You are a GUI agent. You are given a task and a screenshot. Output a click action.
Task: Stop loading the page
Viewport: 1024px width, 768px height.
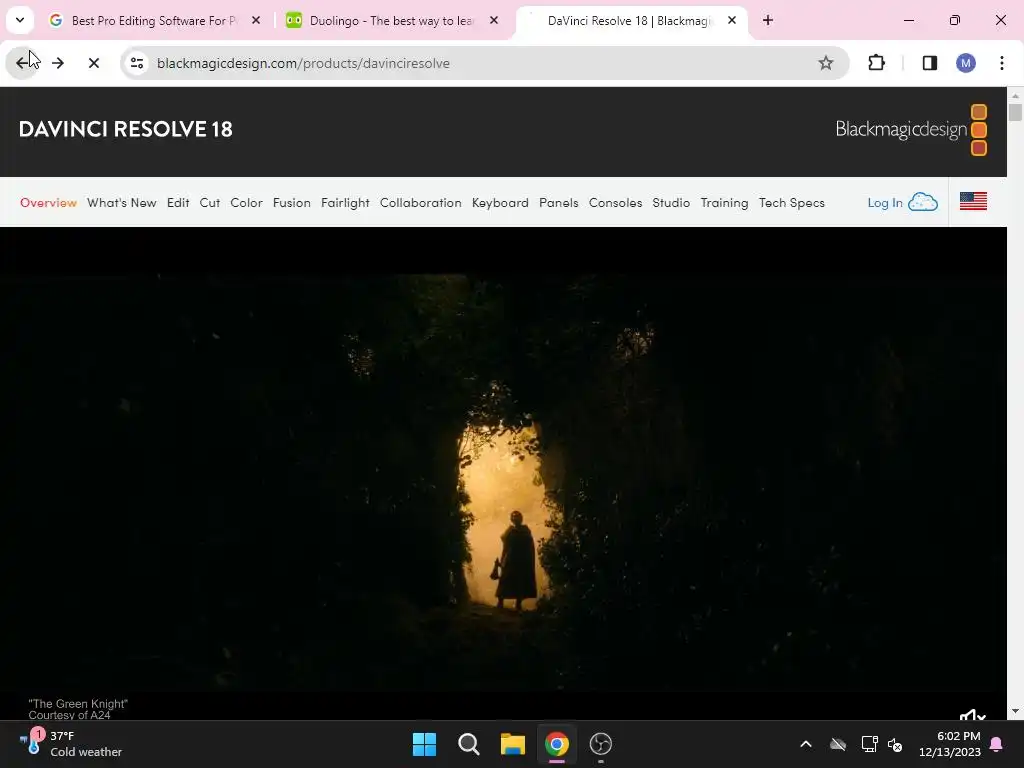pyautogui.click(x=93, y=63)
